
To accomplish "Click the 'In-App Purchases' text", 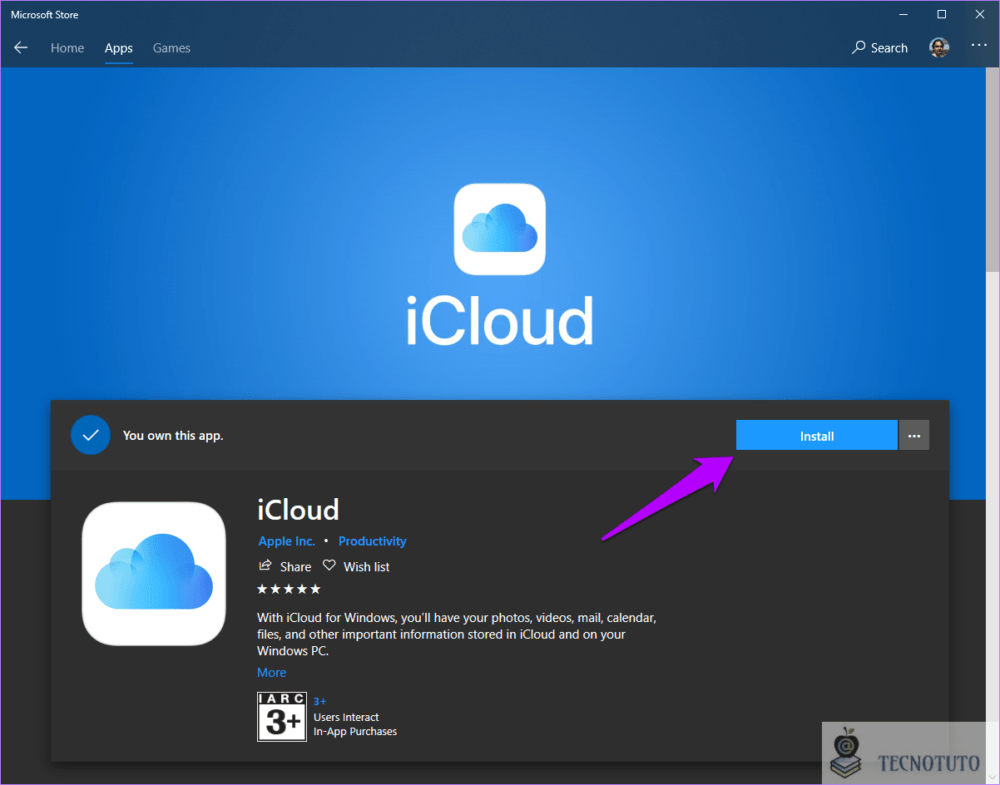I will pyautogui.click(x=355, y=731).
